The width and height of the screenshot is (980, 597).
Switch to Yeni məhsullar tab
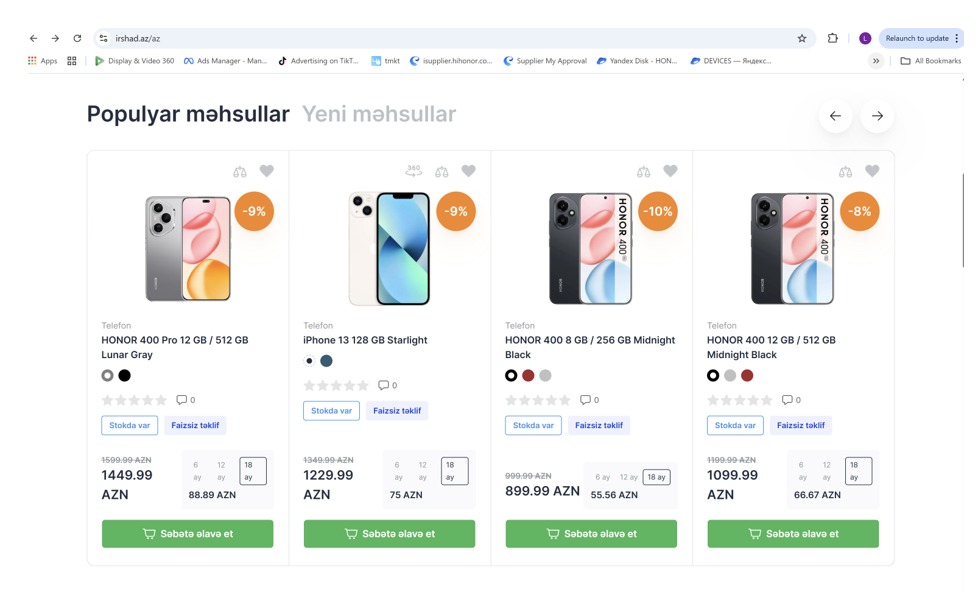[x=379, y=114]
